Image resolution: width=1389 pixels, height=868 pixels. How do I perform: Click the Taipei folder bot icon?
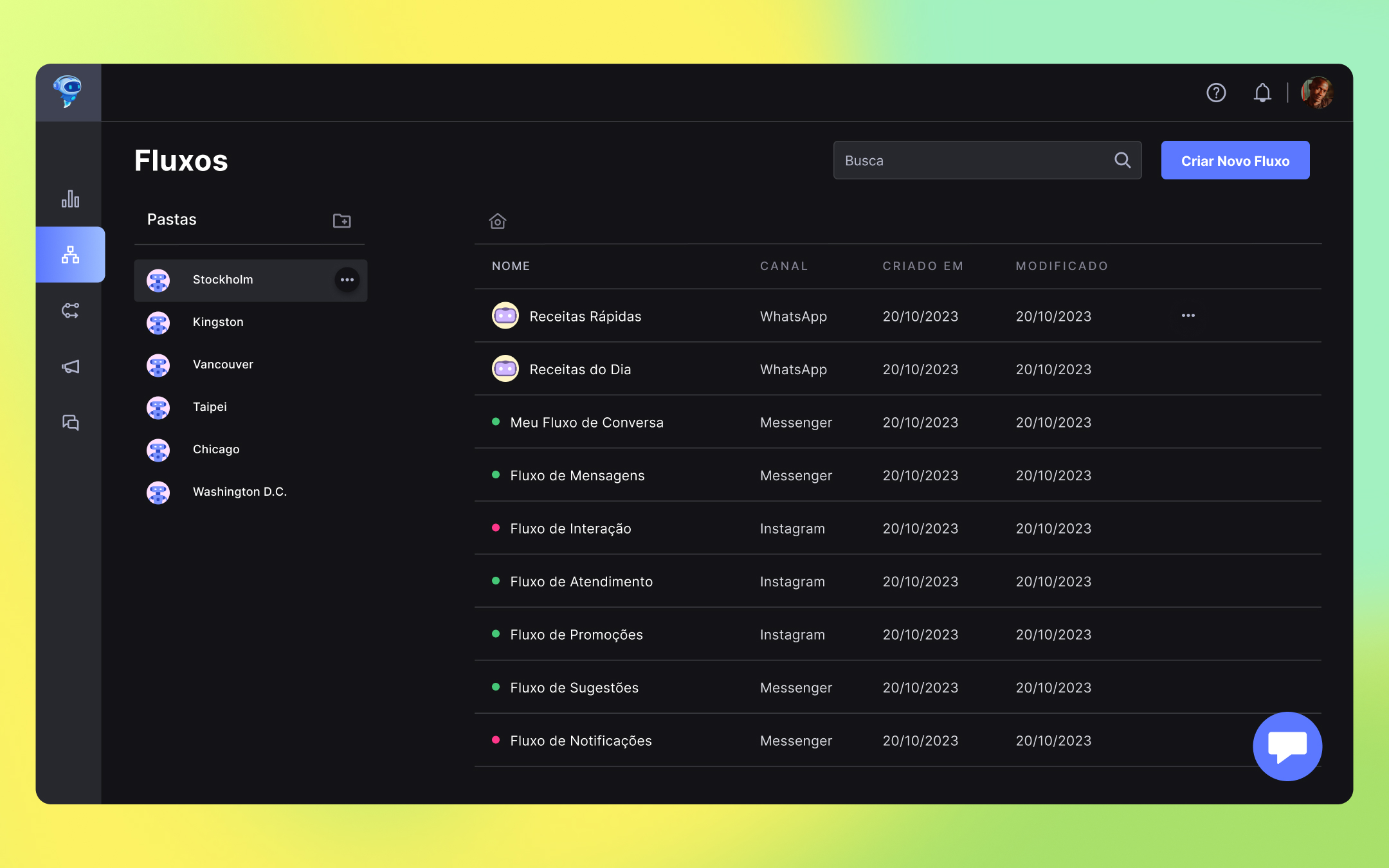pos(158,408)
